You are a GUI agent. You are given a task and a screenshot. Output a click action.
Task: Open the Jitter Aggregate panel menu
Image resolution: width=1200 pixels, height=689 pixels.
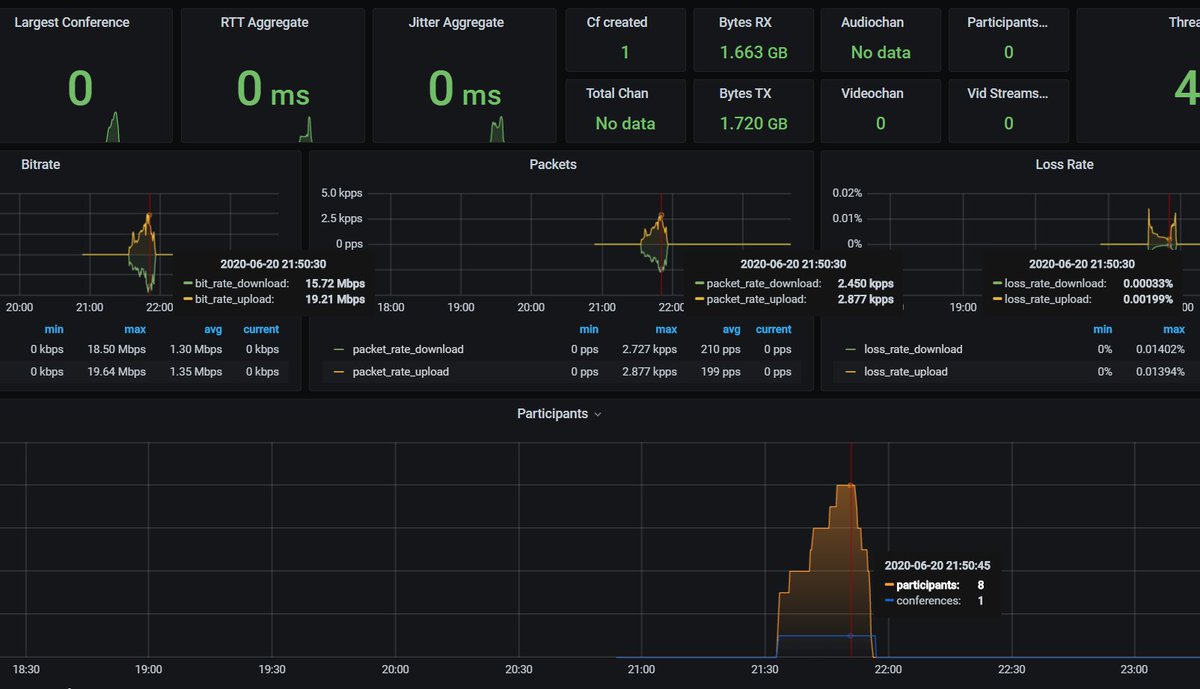(456, 22)
